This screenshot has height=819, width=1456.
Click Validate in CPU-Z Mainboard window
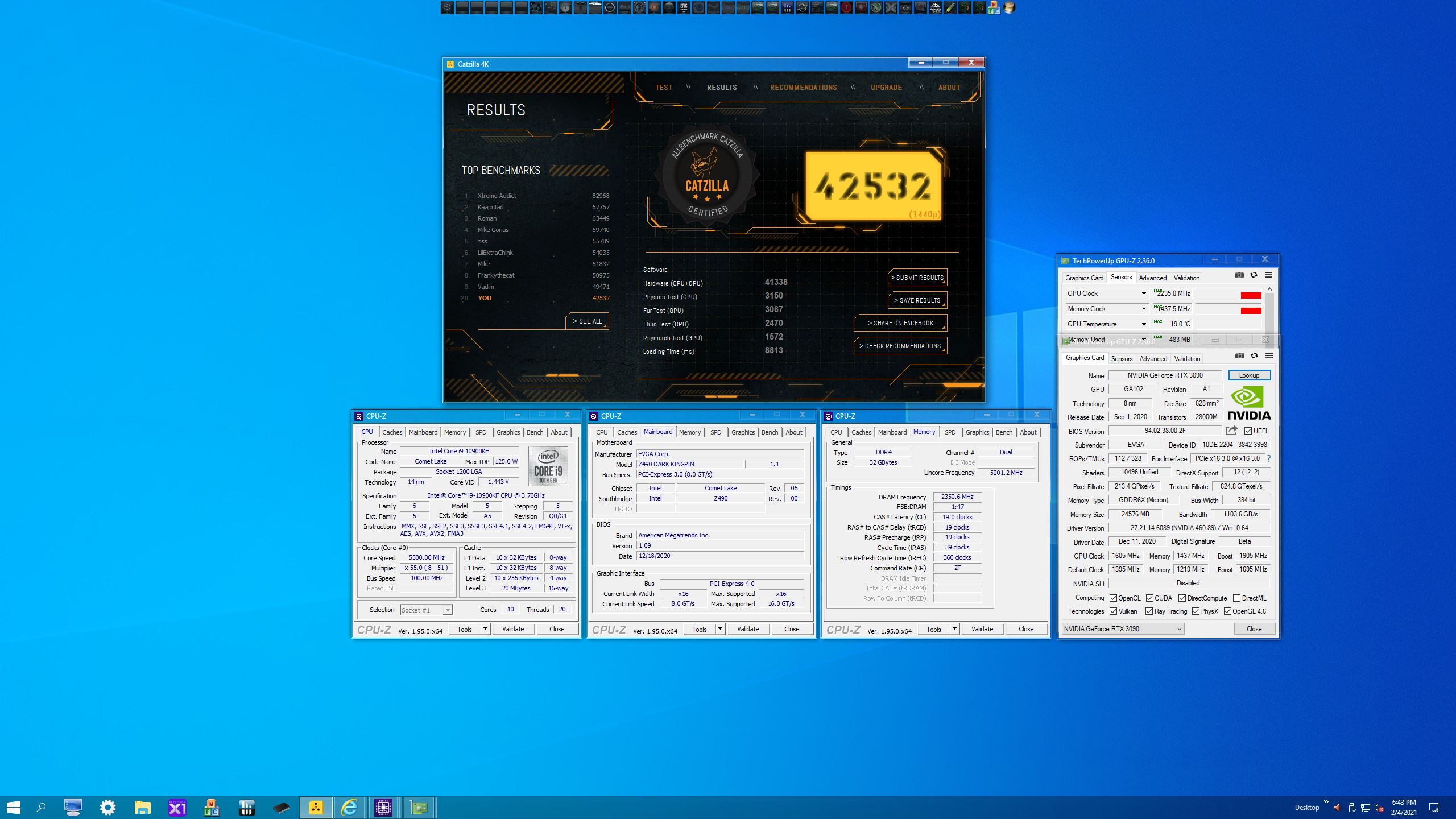[x=747, y=628]
